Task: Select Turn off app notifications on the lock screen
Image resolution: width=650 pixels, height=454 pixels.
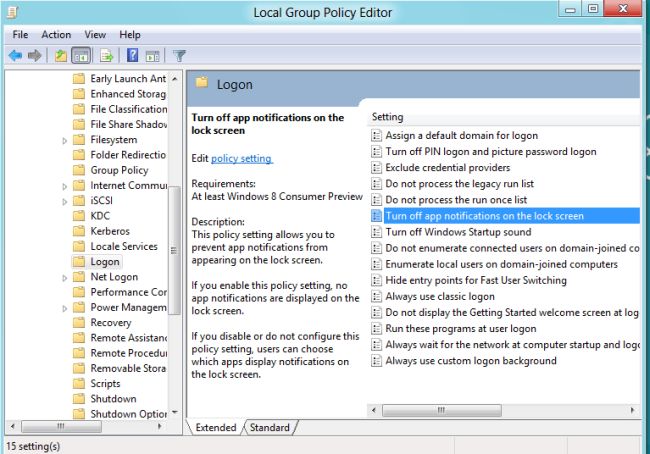Action: click(512, 216)
